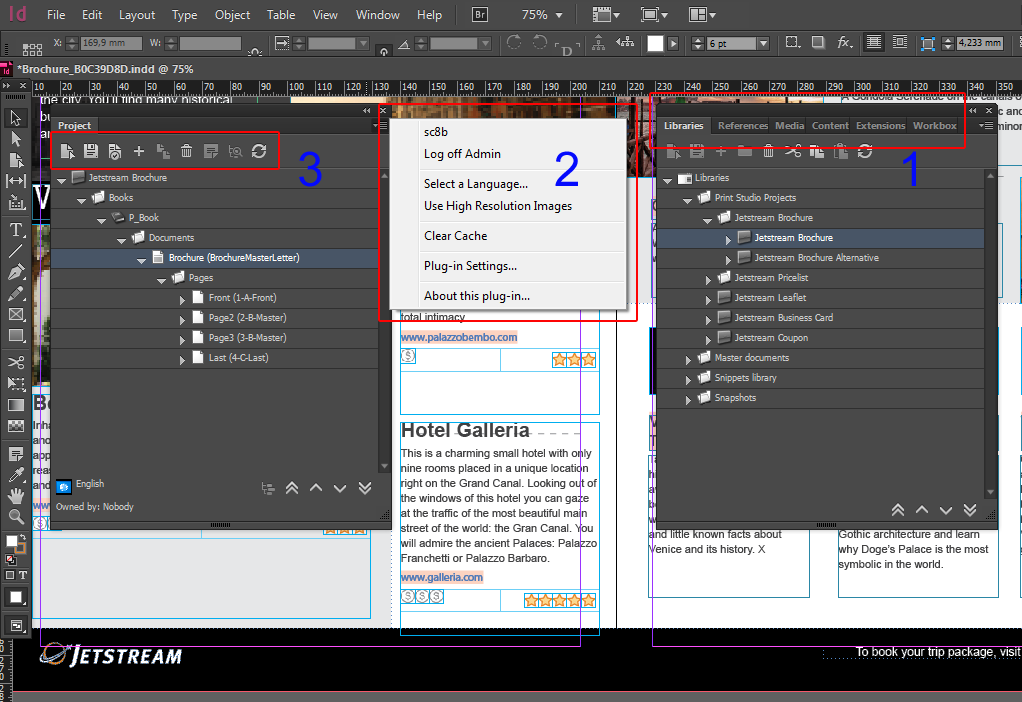Open the fx effects button in control bar
Screen dimensions: 1022x702
[844, 42]
